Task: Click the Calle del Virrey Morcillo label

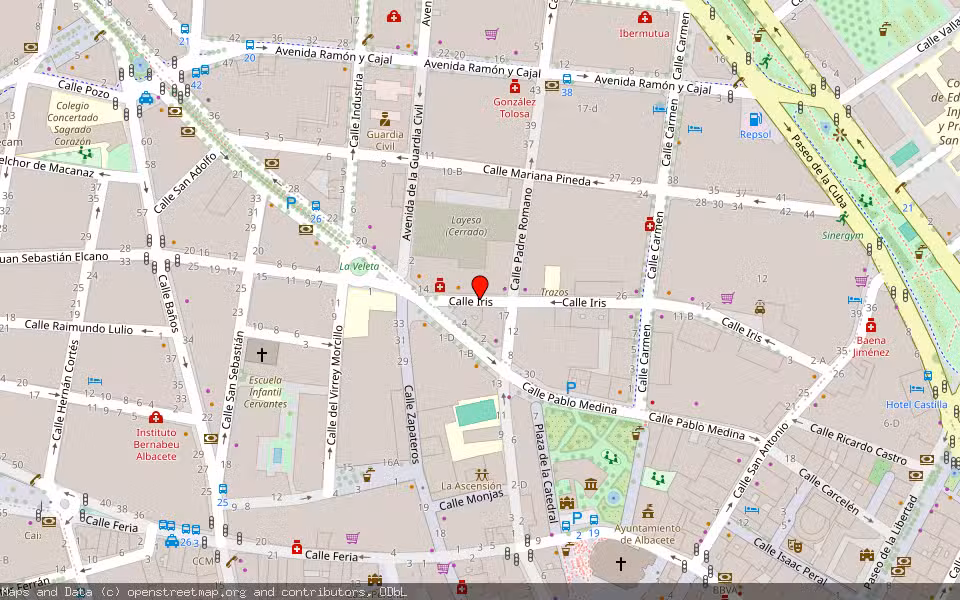Action: [x=335, y=385]
